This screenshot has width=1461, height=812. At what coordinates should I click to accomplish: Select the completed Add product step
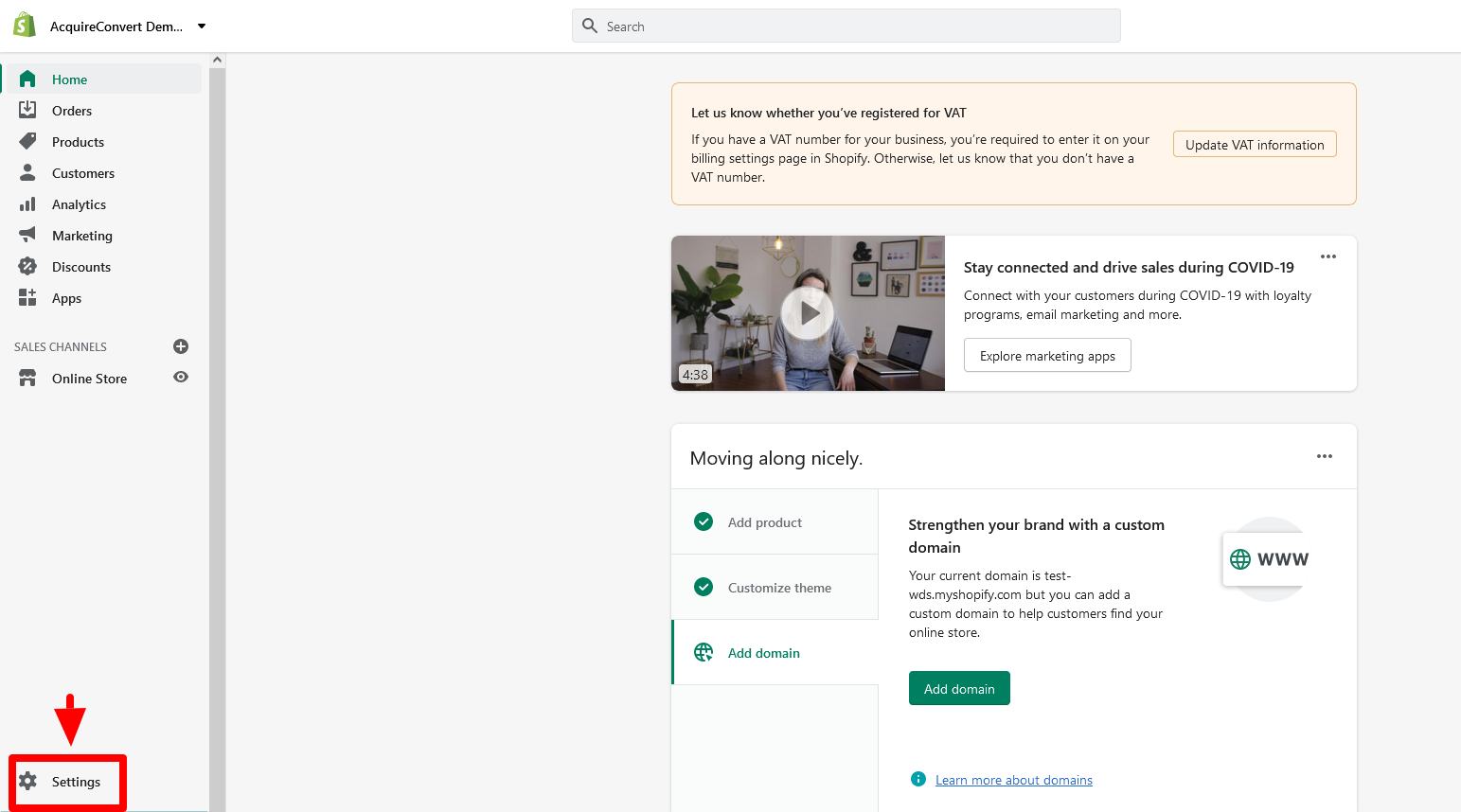tap(764, 522)
